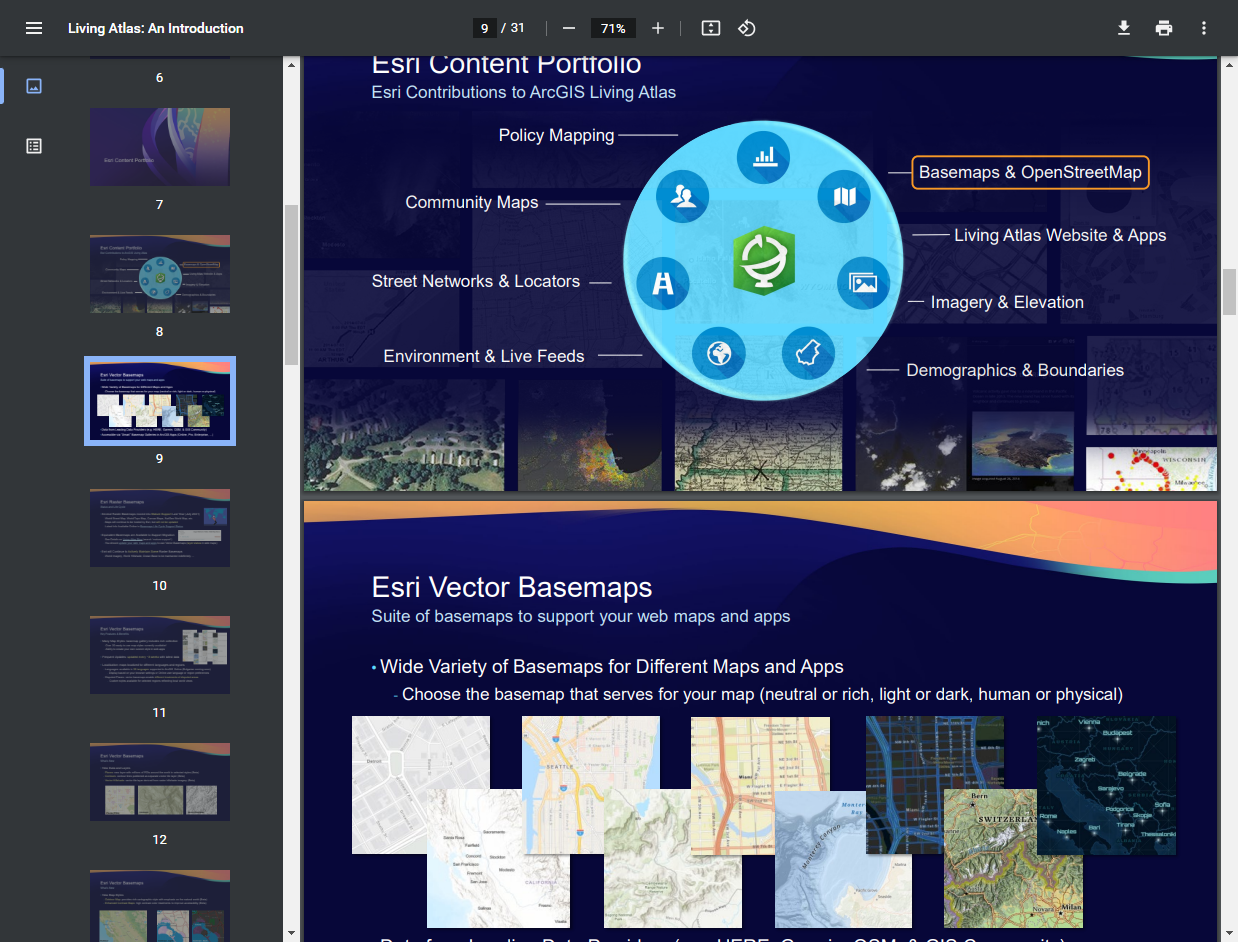Show the document outline view

[x=34, y=146]
